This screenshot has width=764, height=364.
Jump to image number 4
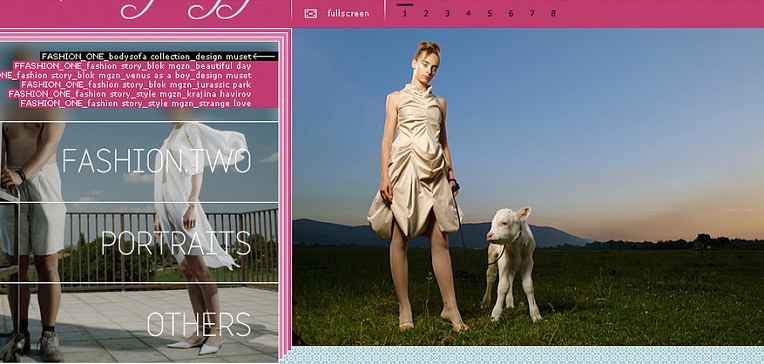468,14
